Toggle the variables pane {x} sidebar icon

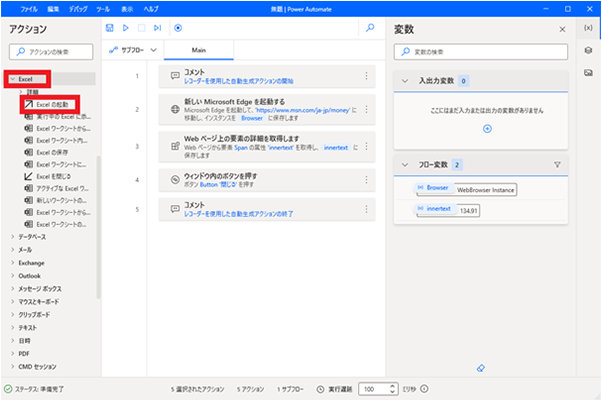click(588, 28)
